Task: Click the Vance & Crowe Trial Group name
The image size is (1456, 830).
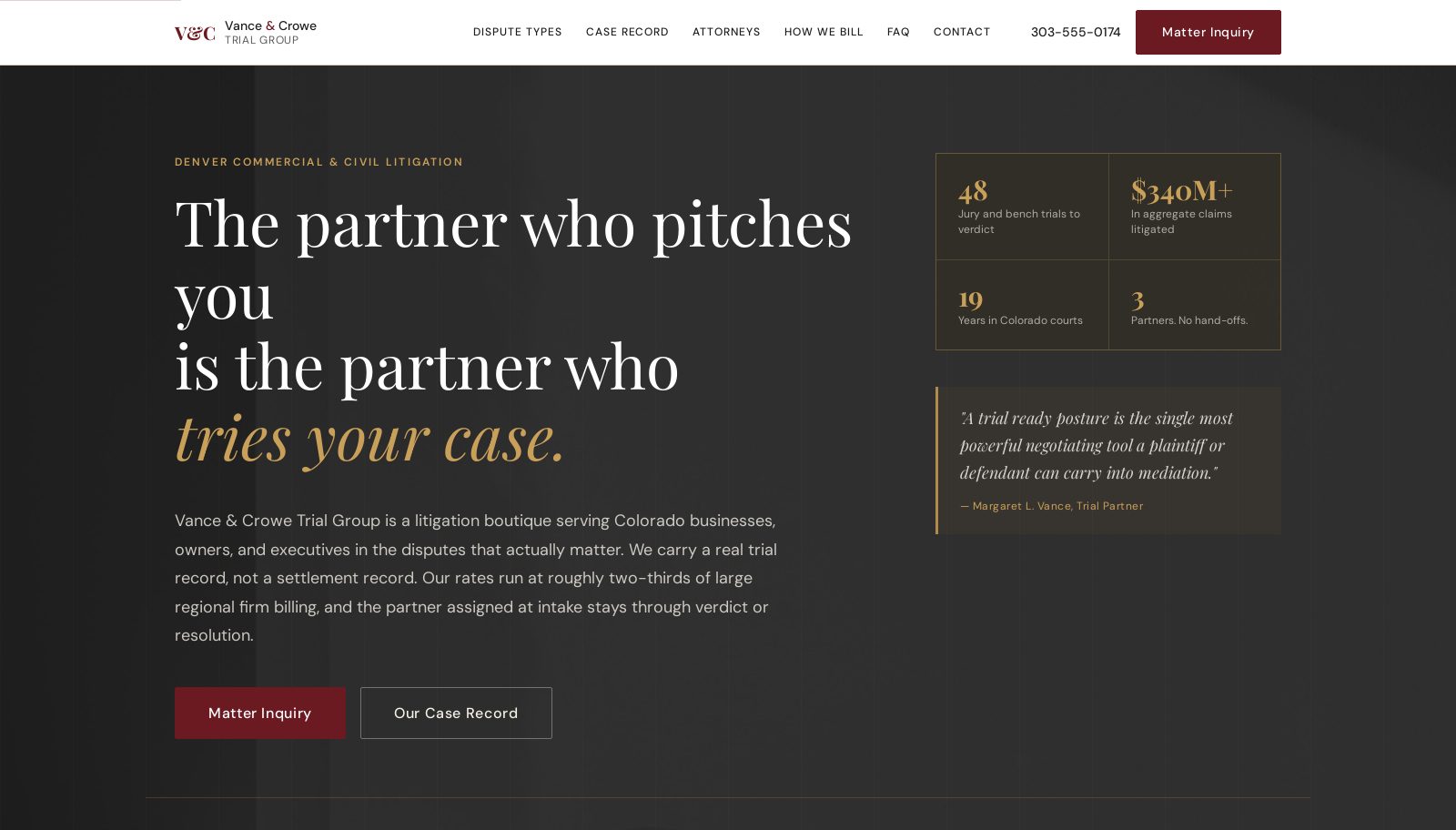Action: pos(270,32)
